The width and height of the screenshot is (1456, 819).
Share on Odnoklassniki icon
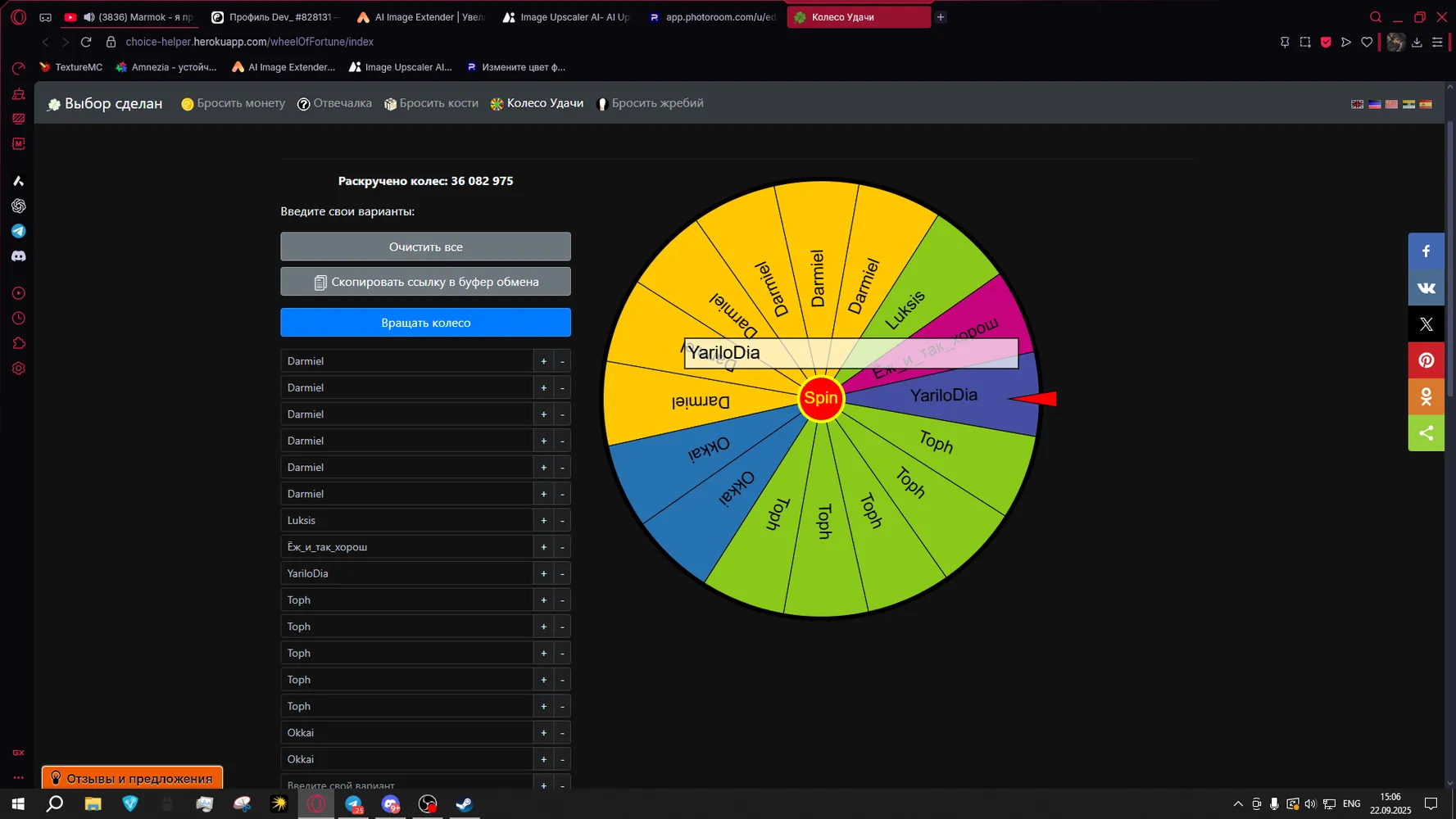click(1426, 396)
